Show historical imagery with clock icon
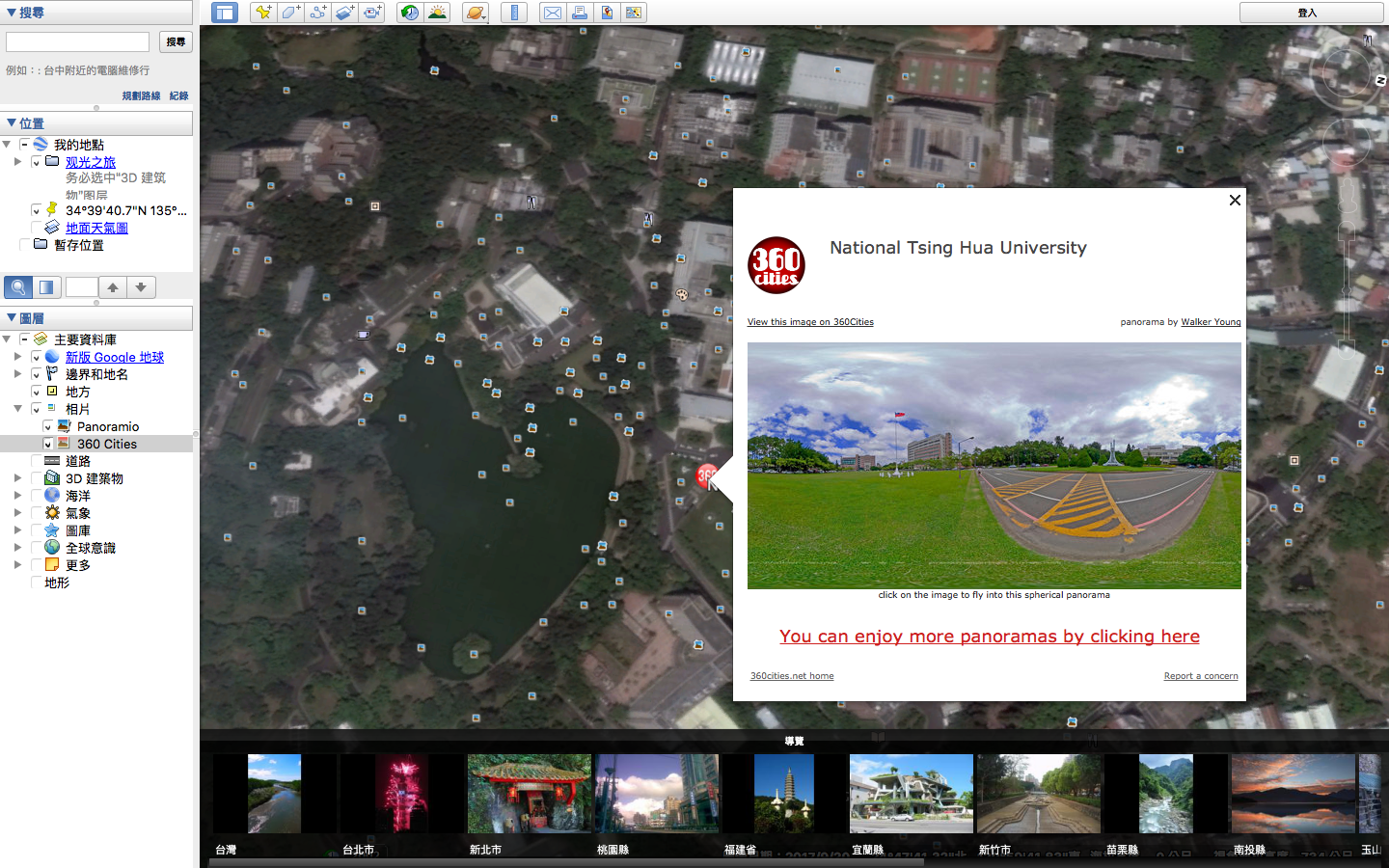This screenshot has height=868, width=1389. click(410, 13)
